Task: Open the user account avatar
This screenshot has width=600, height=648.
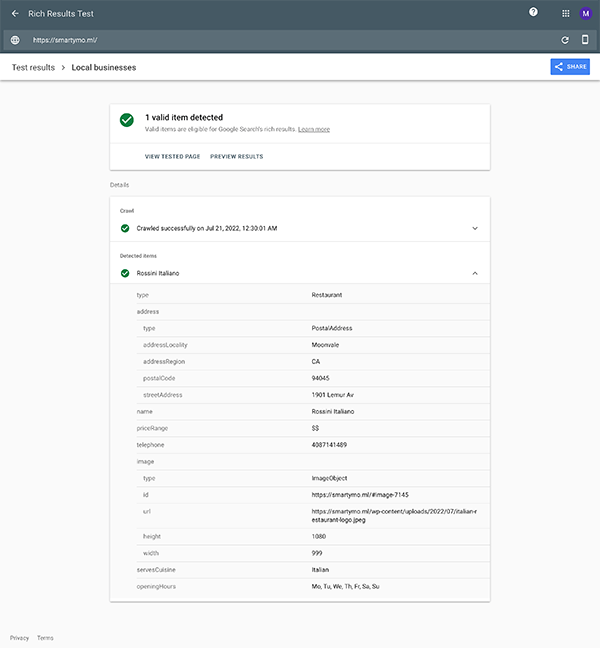Action: tap(586, 14)
